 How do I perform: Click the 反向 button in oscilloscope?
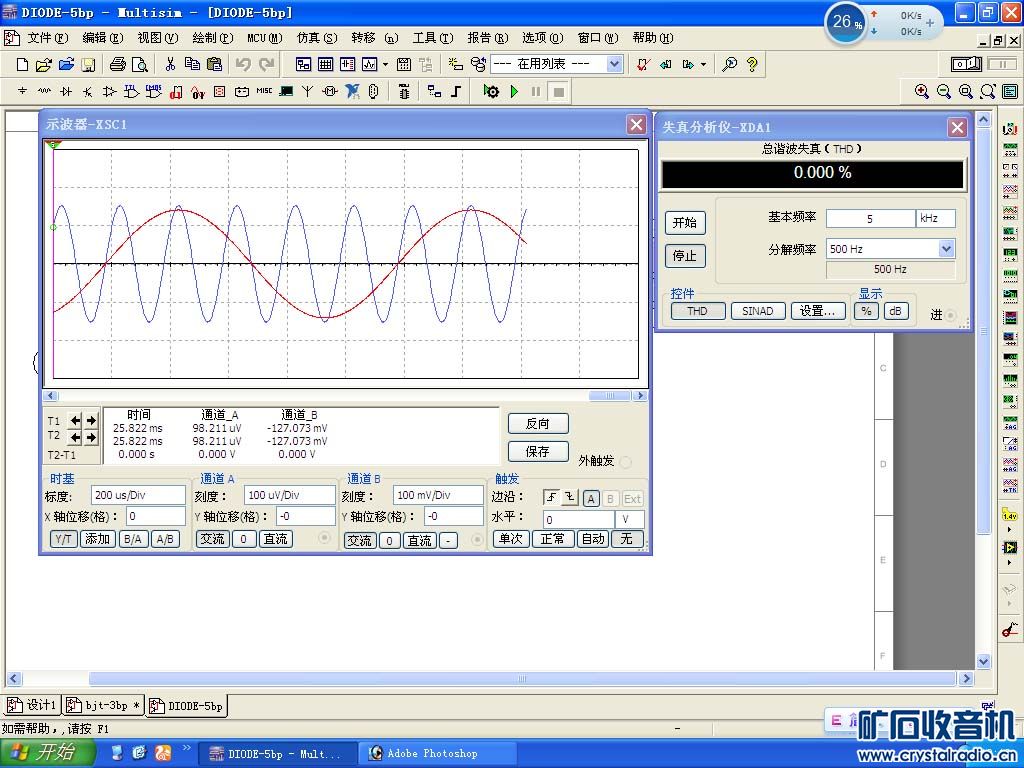pyautogui.click(x=537, y=423)
